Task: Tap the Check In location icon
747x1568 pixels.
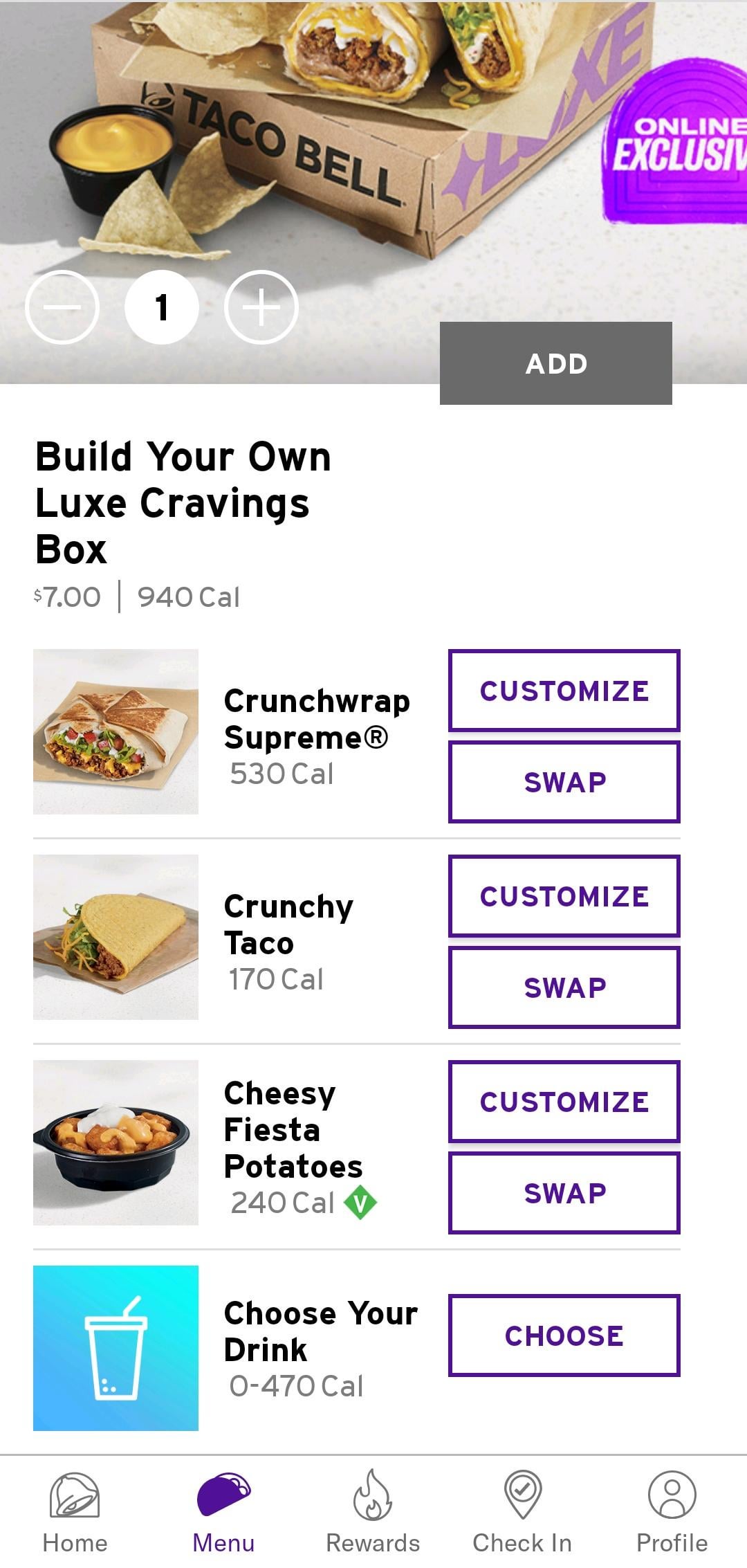Action: [522, 1495]
